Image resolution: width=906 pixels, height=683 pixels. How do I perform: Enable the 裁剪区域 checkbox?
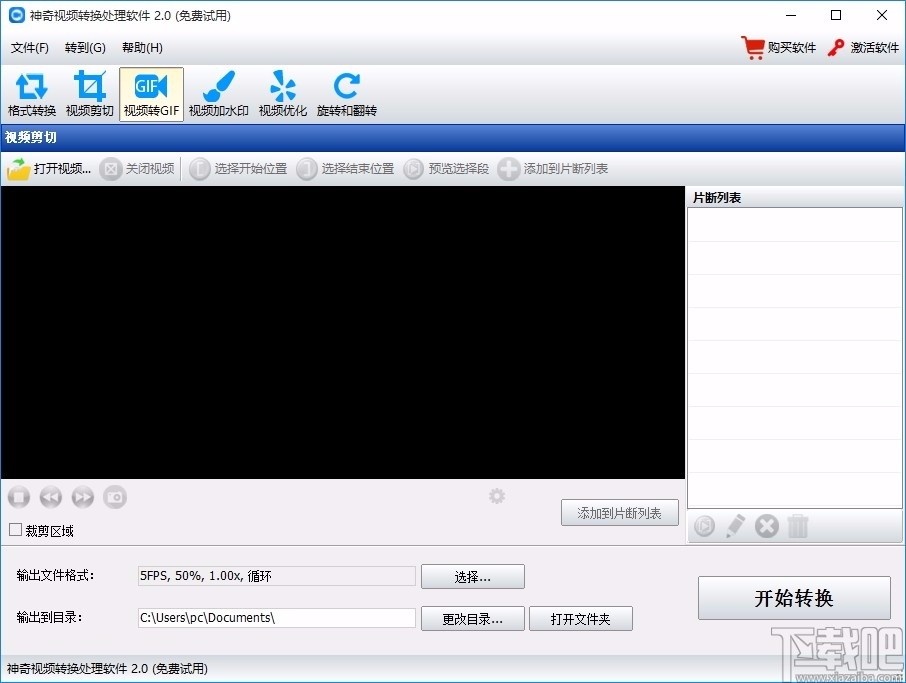click(x=16, y=530)
